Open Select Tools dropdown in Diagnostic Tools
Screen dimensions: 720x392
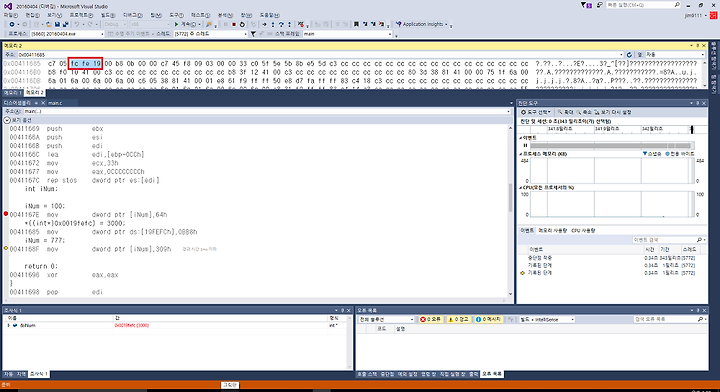coord(536,112)
